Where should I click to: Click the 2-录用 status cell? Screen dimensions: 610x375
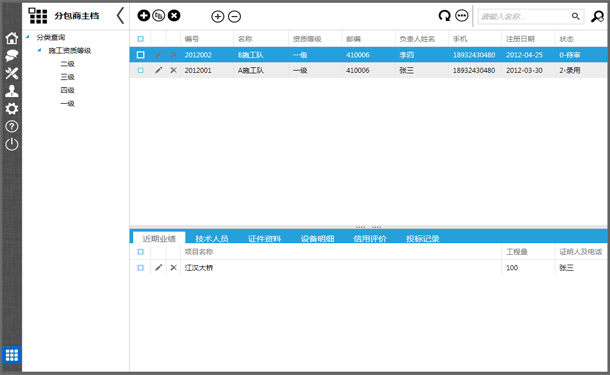[x=570, y=70]
